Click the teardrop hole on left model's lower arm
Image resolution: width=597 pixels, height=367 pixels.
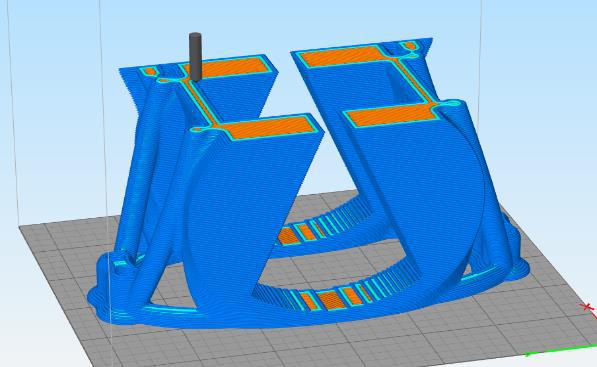click(197, 130)
